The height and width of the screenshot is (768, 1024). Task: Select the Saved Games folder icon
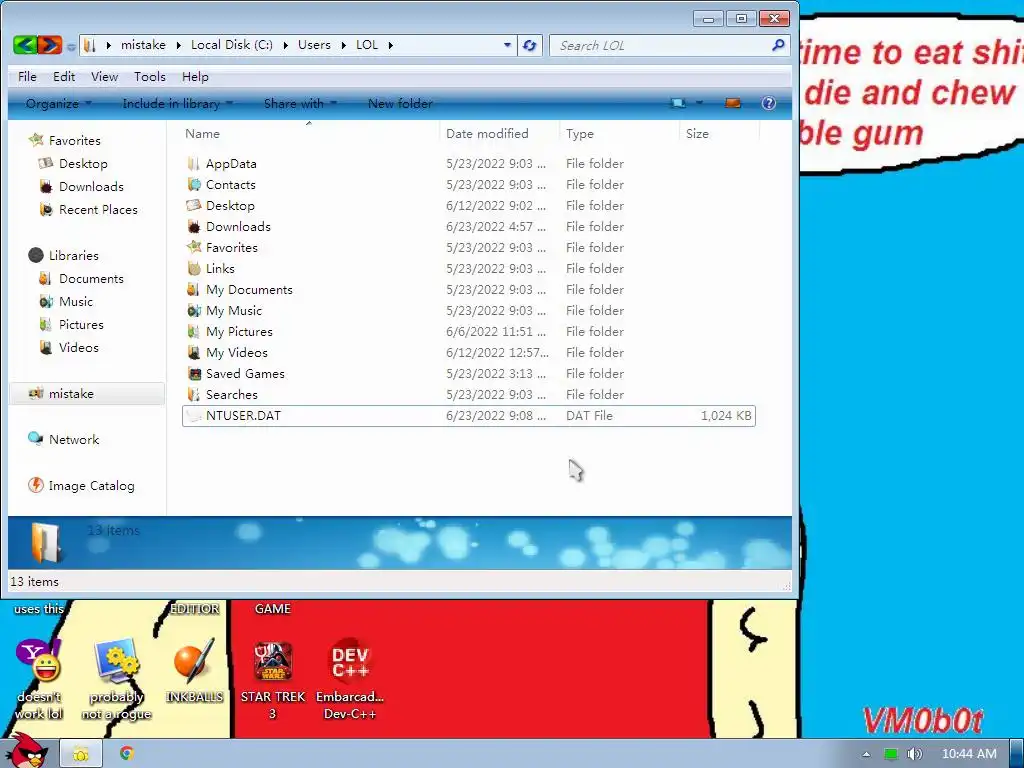tap(193, 374)
